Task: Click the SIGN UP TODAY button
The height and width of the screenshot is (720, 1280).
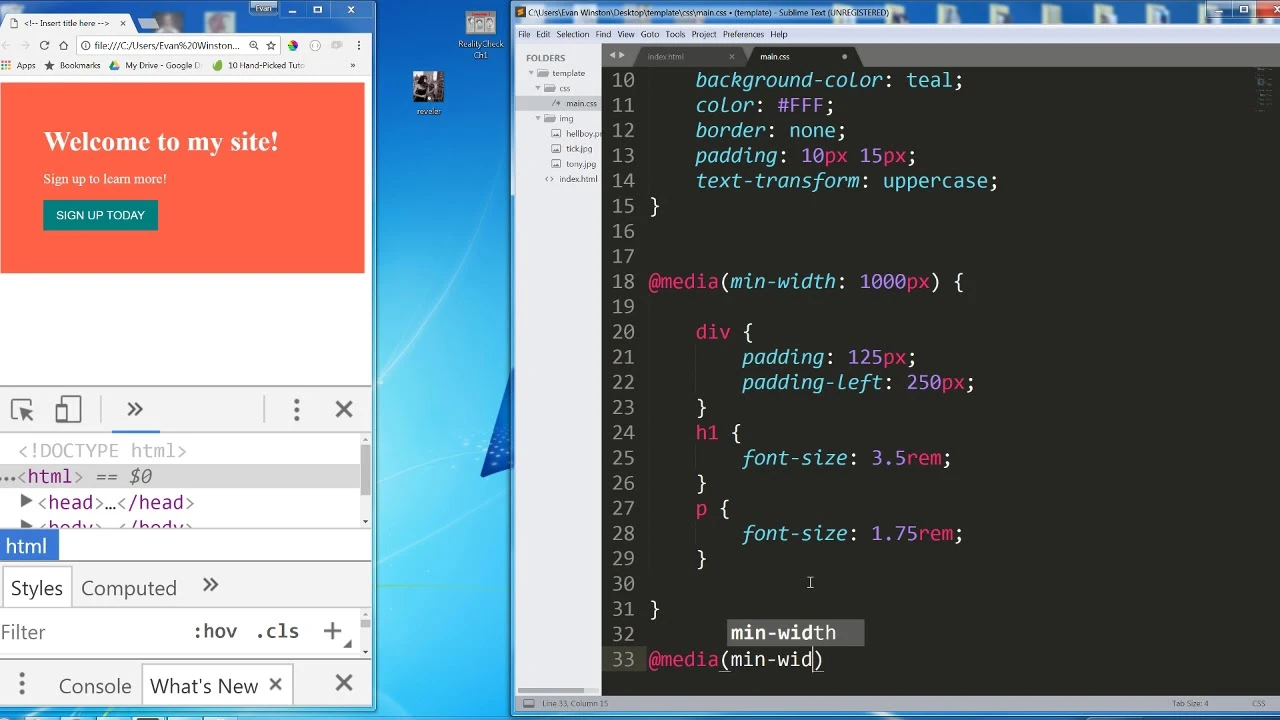Action: [100, 215]
